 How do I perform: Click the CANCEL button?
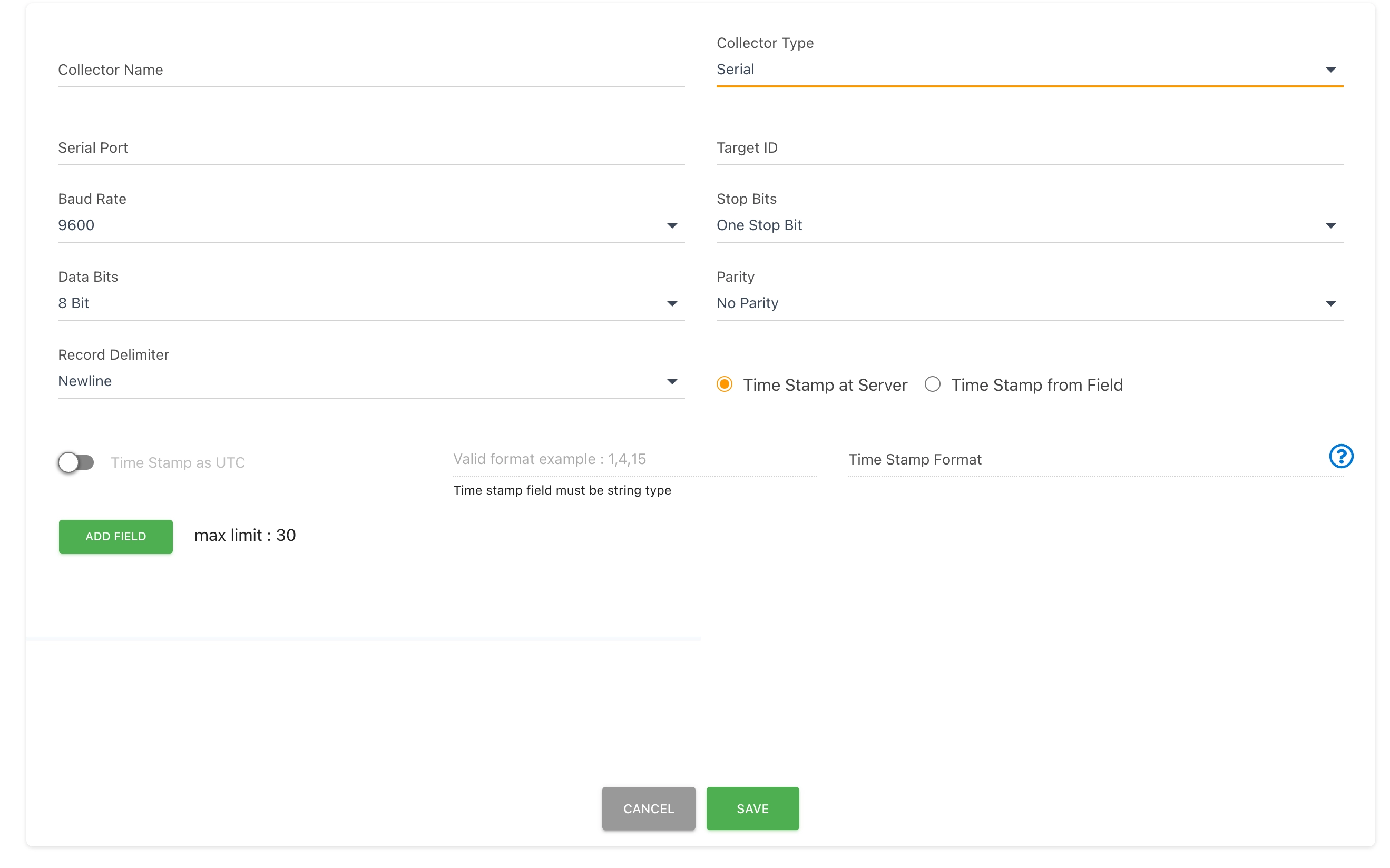point(648,808)
